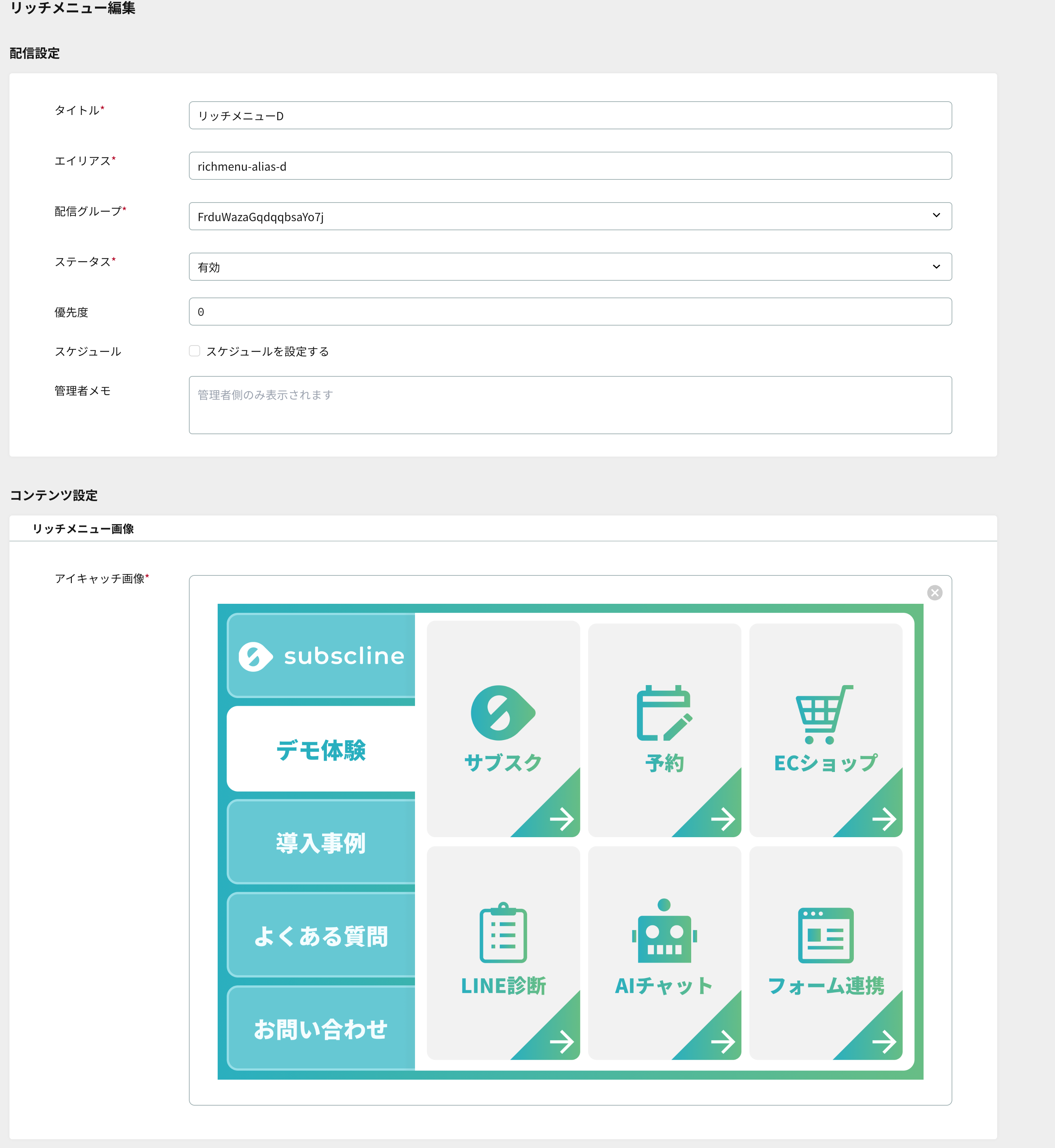This screenshot has height=1148, width=1055.
Task: Click the LINE診断 clipboard icon
Action: coord(503,932)
